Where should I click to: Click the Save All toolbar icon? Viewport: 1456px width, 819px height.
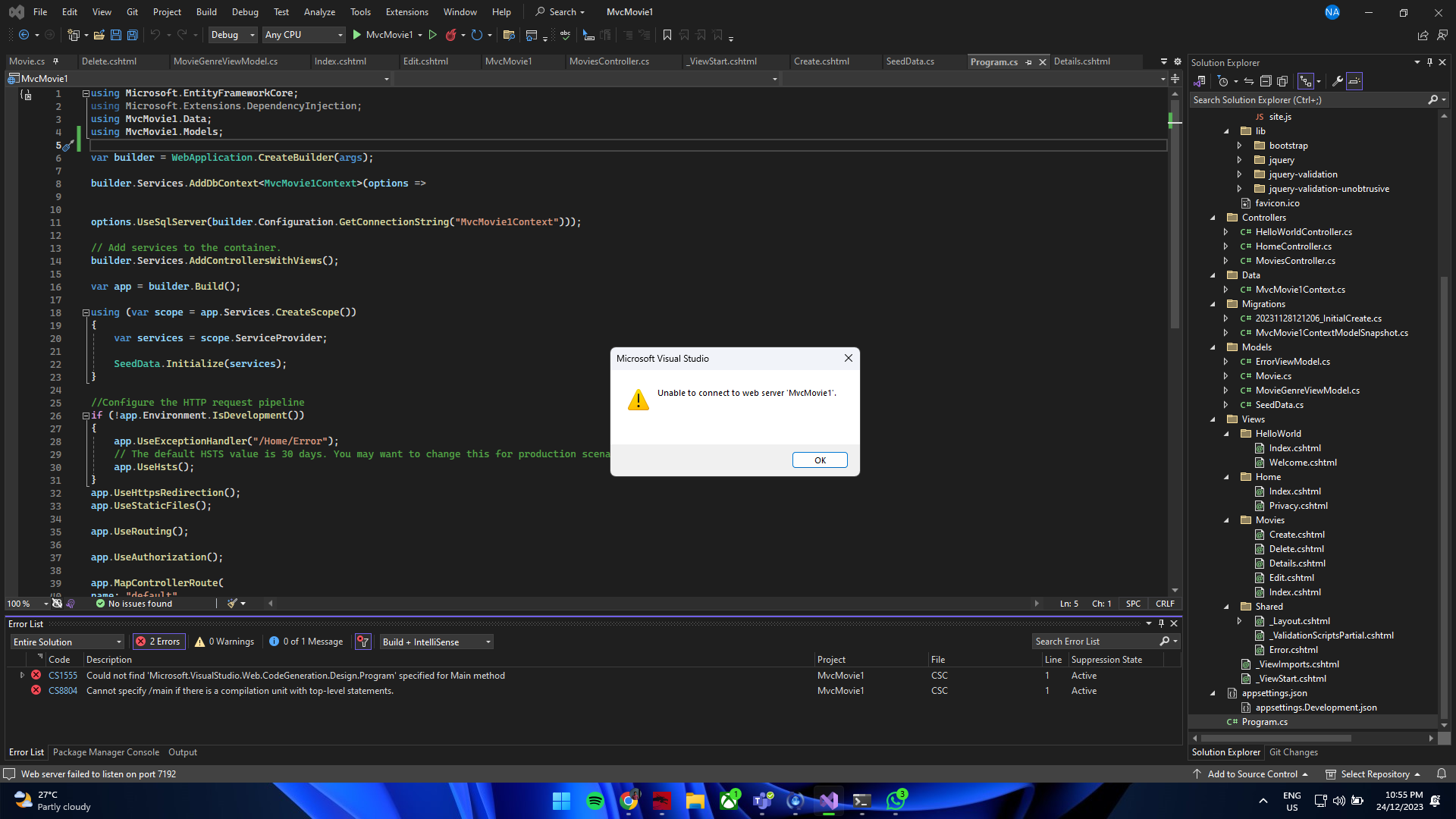point(132,35)
